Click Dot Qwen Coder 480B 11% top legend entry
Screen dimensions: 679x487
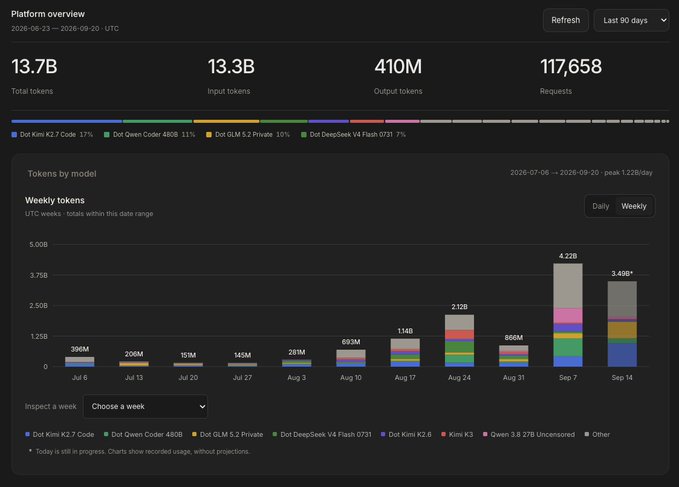pos(149,135)
